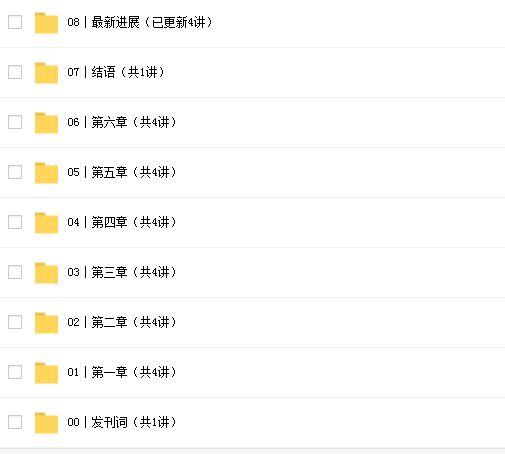
Task: Click the folder icon for 04 第四章
Action: pyautogui.click(x=46, y=223)
